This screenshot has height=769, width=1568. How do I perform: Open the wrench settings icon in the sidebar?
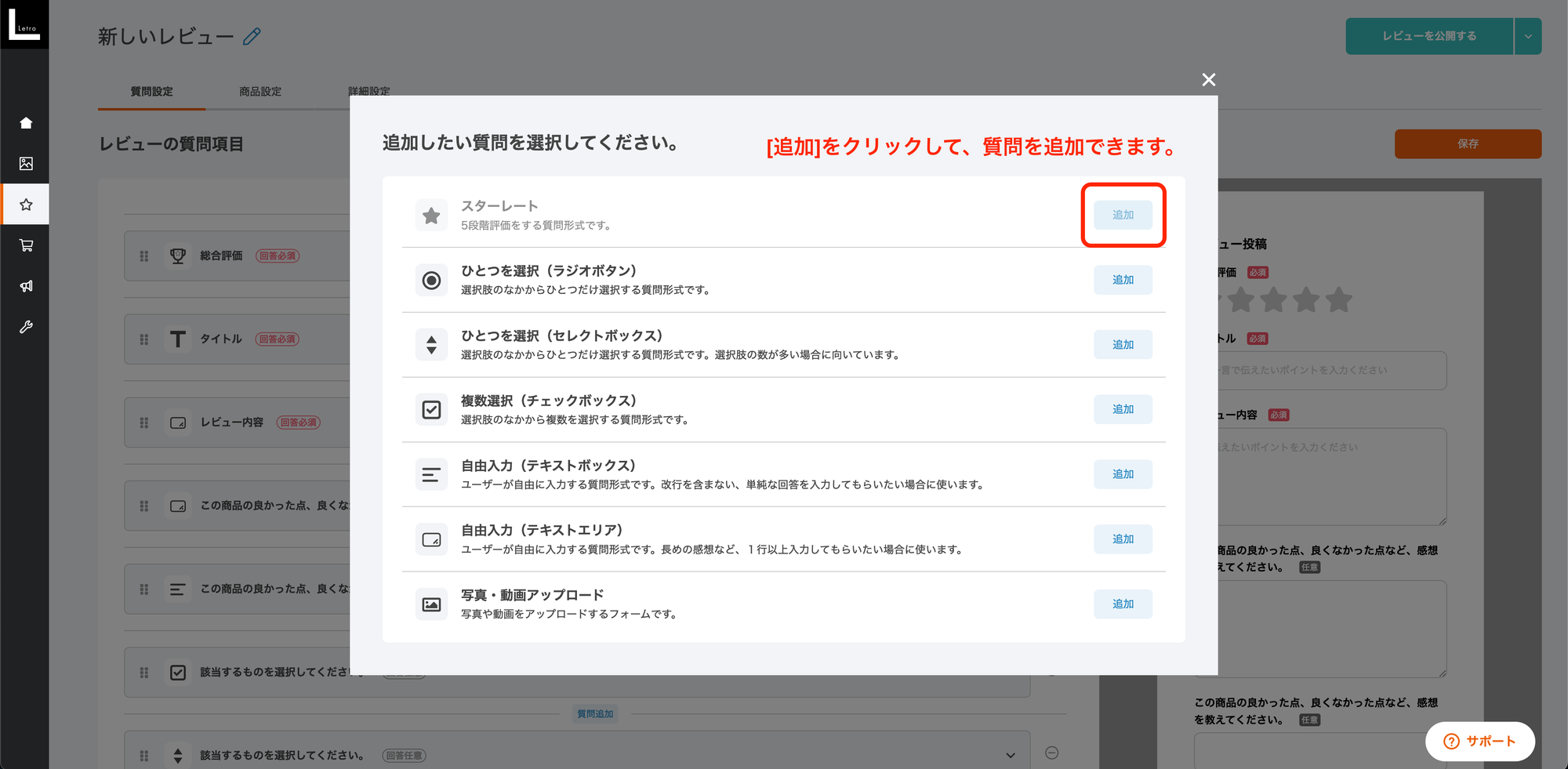tap(25, 327)
